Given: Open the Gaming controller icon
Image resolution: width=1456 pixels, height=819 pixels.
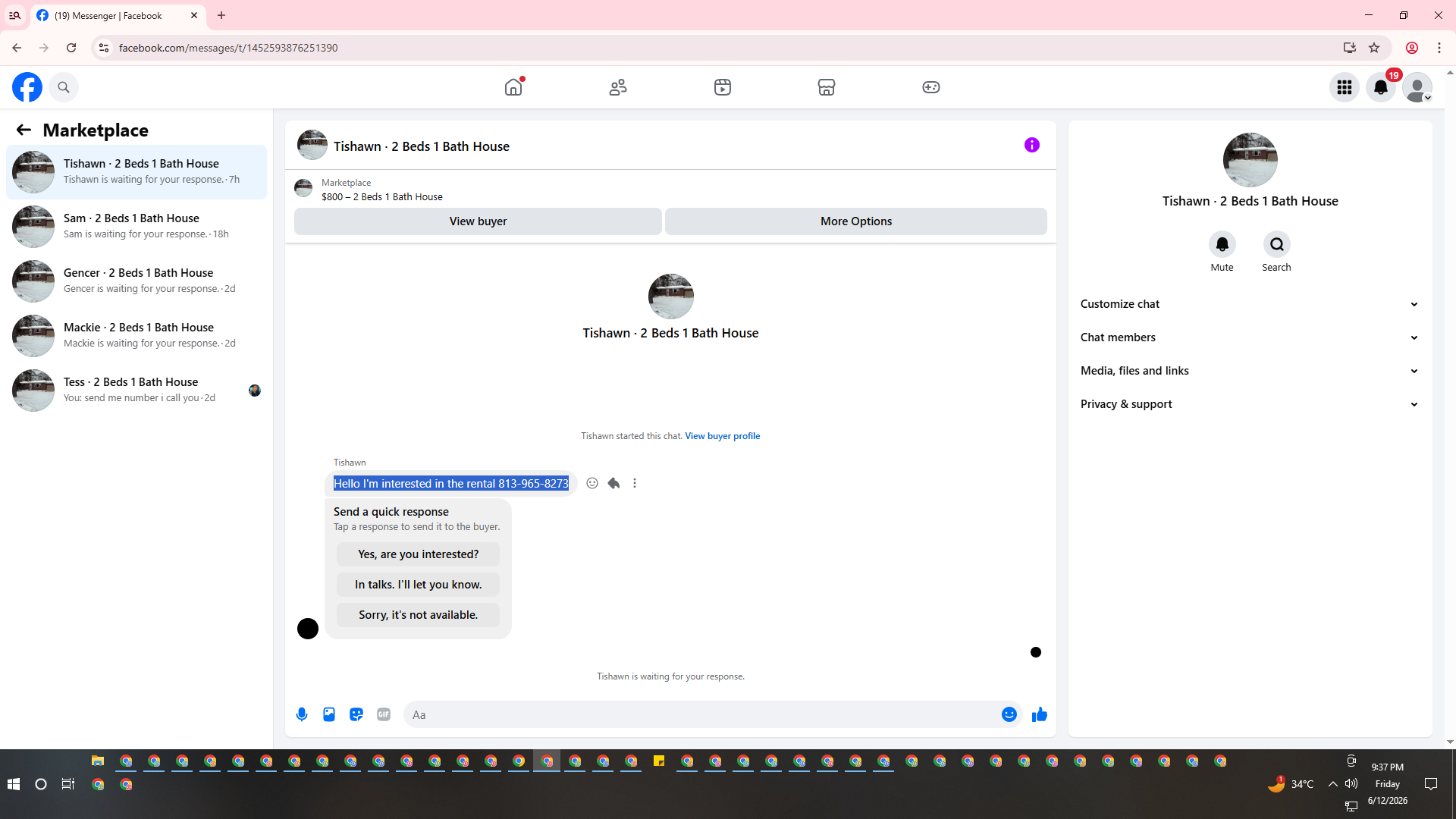Looking at the screenshot, I should [x=931, y=87].
